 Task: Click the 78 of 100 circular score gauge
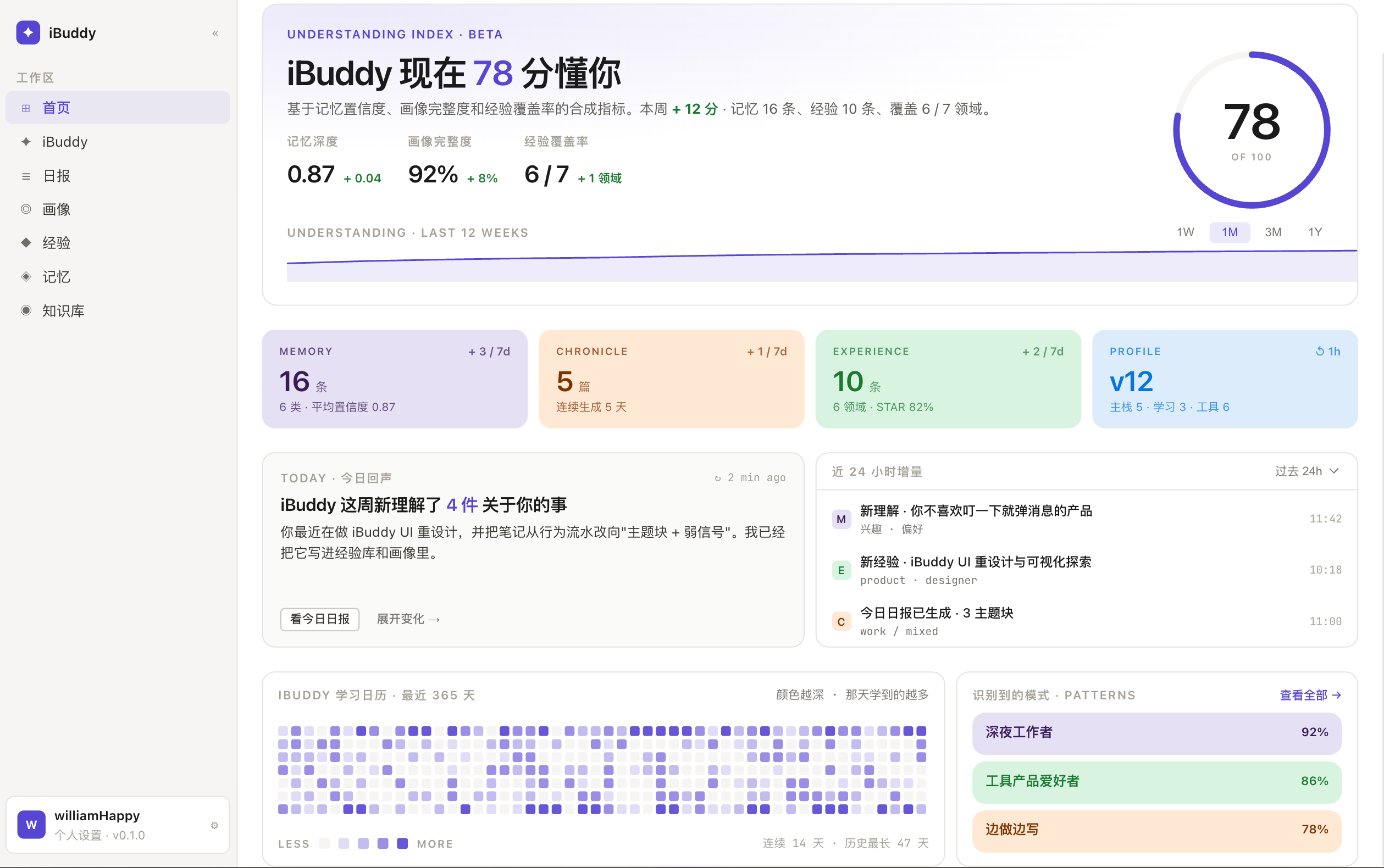pyautogui.click(x=1252, y=130)
